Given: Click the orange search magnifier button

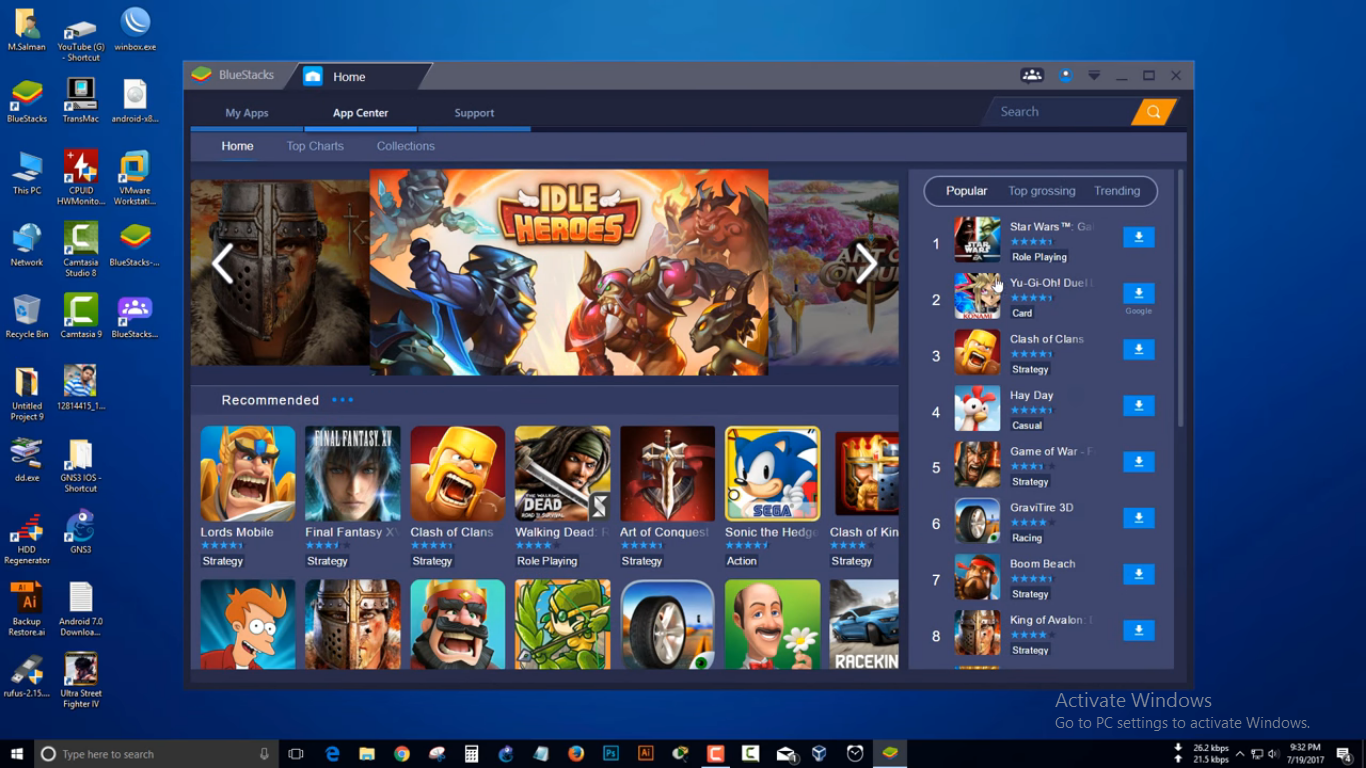Looking at the screenshot, I should pos(1153,112).
